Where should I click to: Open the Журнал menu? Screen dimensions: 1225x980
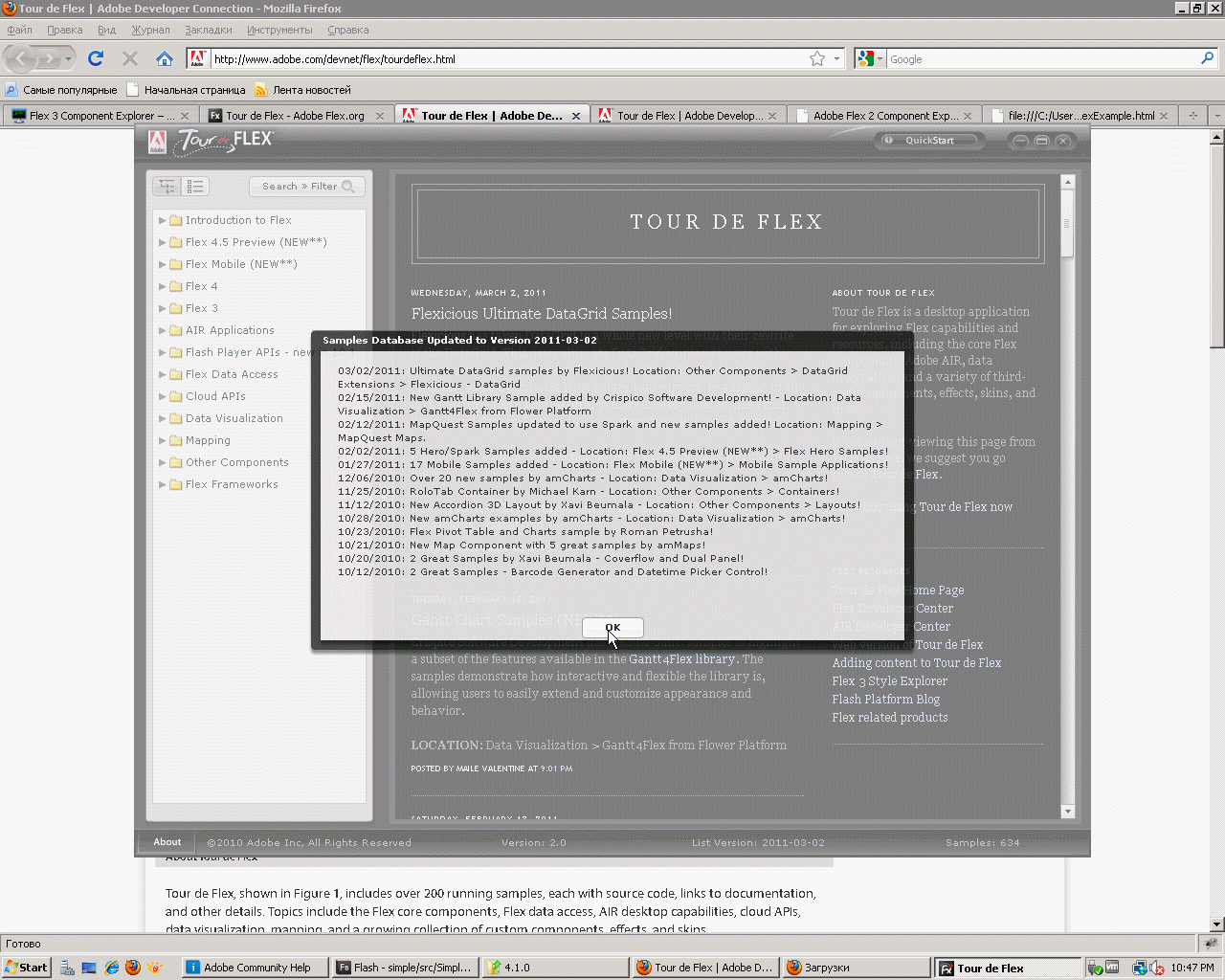tap(150, 30)
